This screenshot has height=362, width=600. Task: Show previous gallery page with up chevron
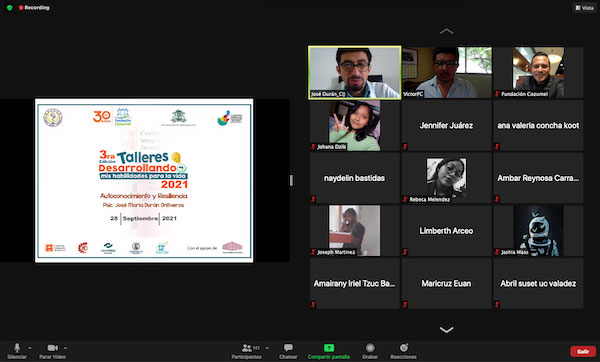[447, 31]
